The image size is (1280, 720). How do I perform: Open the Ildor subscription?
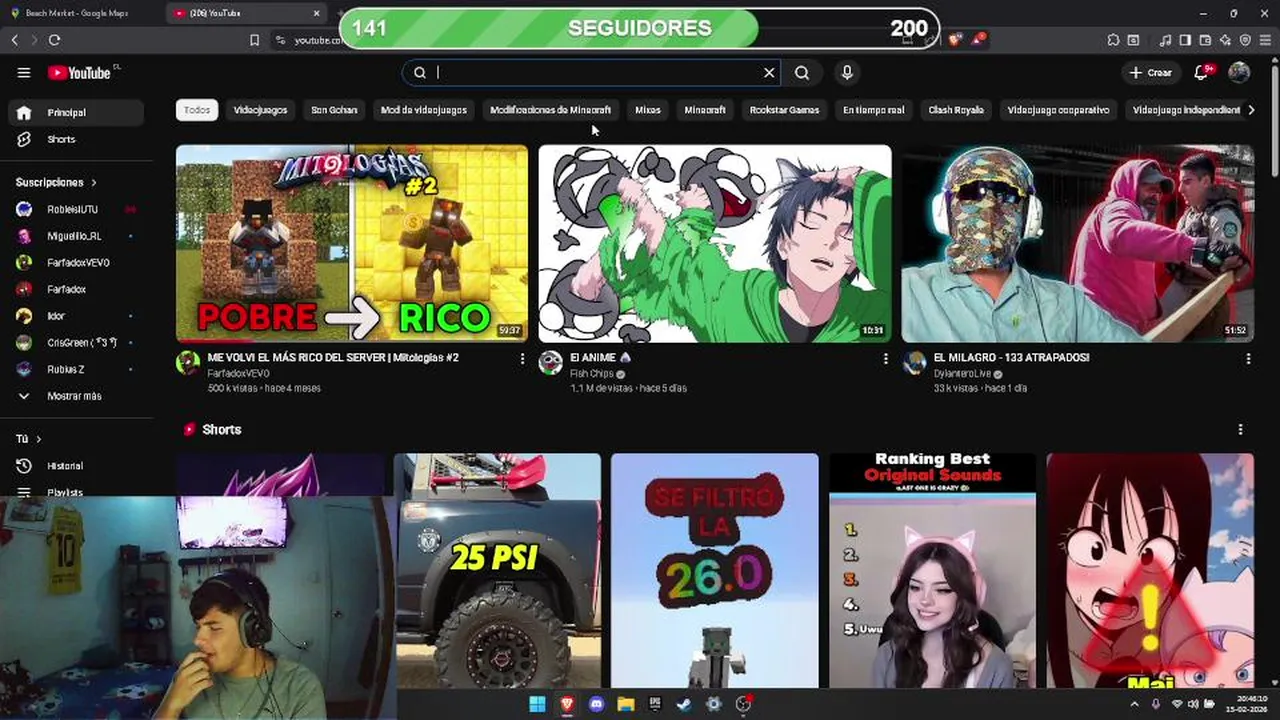[x=75, y=316]
